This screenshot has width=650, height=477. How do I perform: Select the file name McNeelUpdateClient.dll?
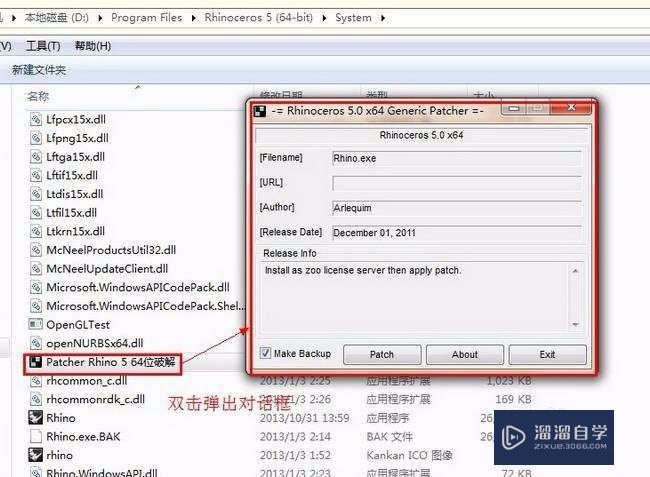click(x=107, y=269)
